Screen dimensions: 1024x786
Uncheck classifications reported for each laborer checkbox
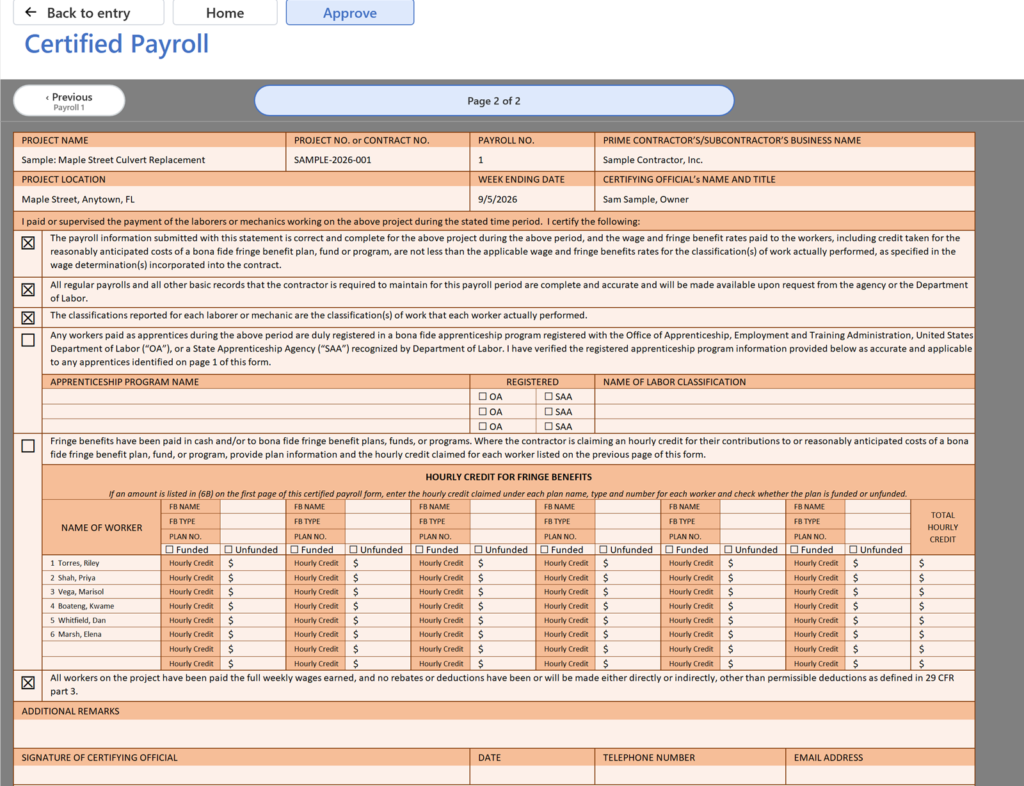[x=28, y=317]
